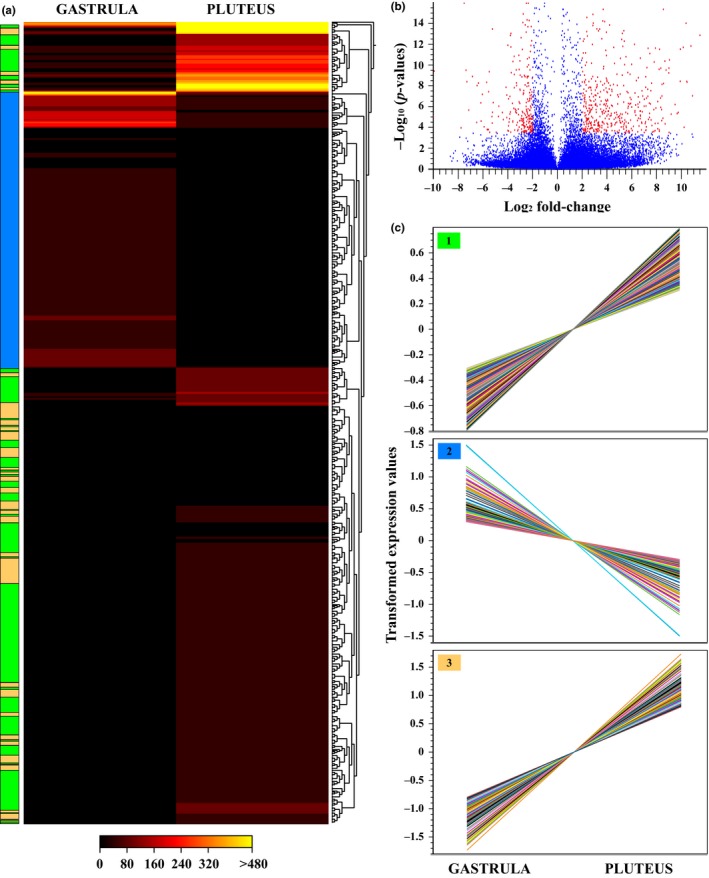Click the heatmap color scale gradient bar

[175, 841]
